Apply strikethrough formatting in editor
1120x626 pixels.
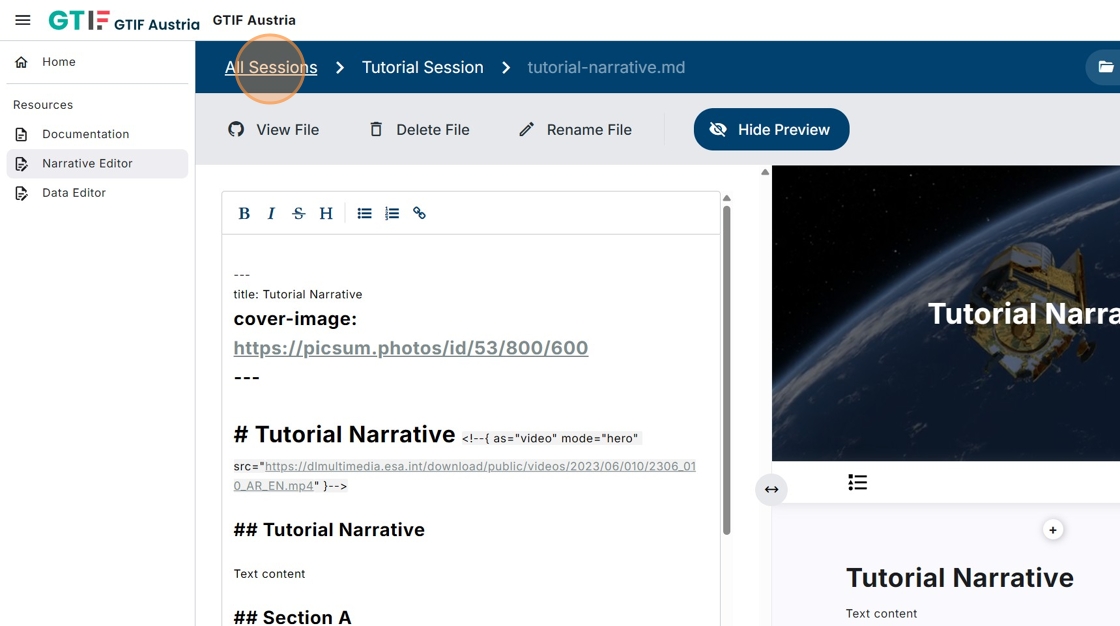coord(298,213)
